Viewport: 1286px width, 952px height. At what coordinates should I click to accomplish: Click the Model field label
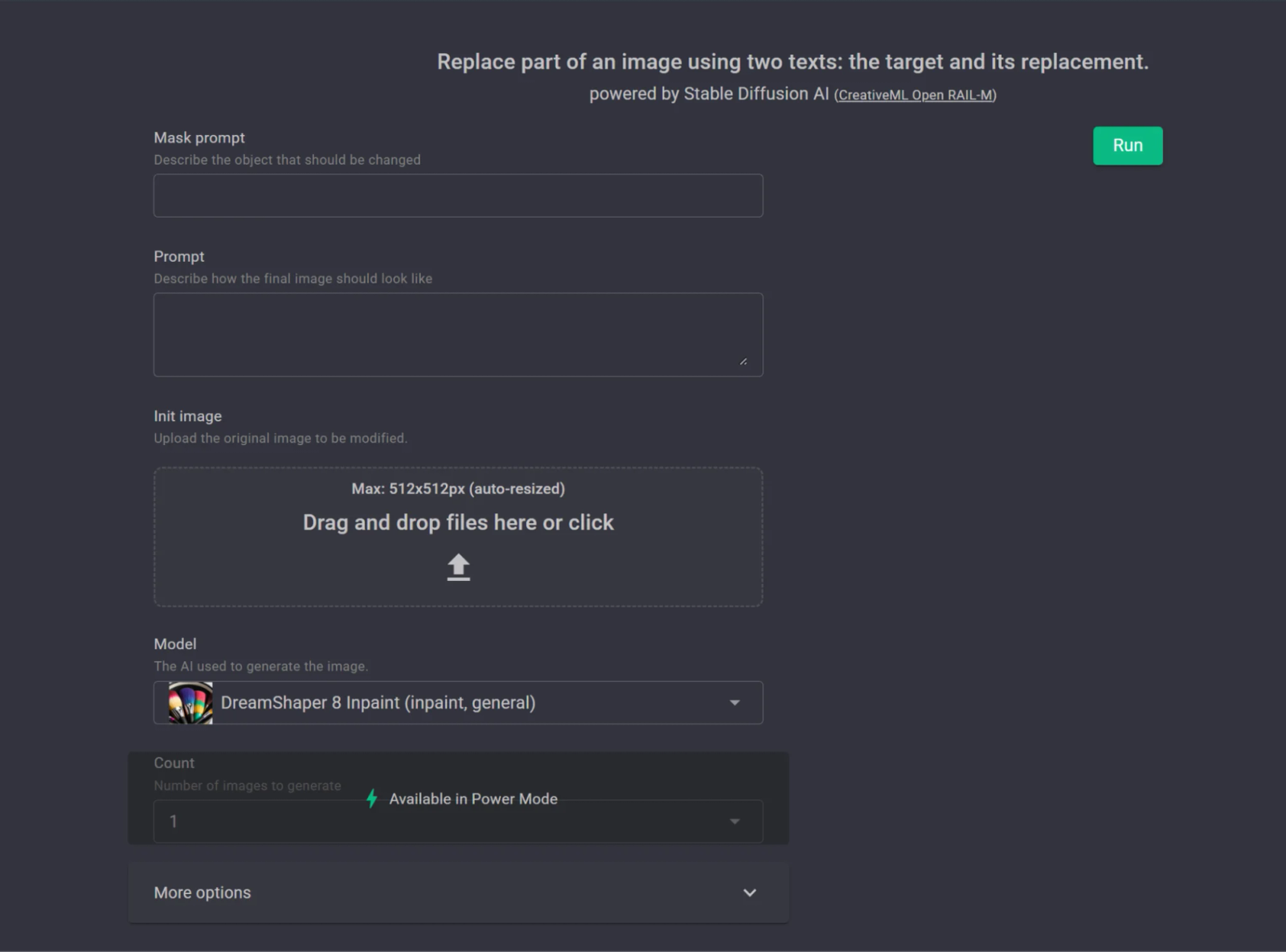[x=175, y=644]
